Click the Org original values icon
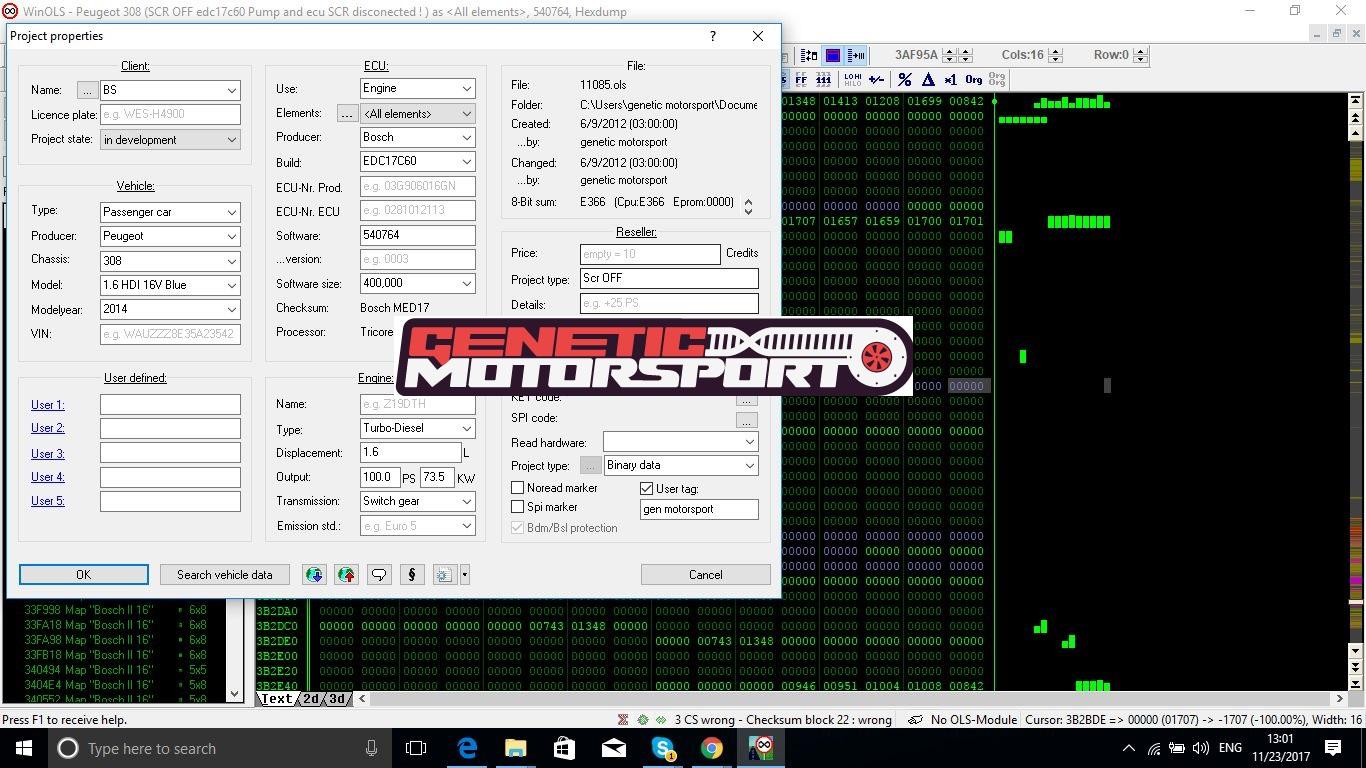The height and width of the screenshot is (768, 1366). click(973, 80)
